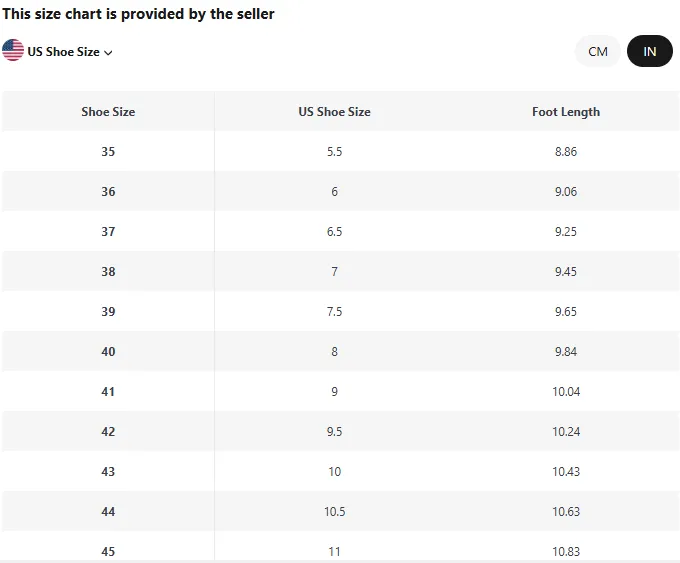Click foot length 10.04 value

pos(566,392)
